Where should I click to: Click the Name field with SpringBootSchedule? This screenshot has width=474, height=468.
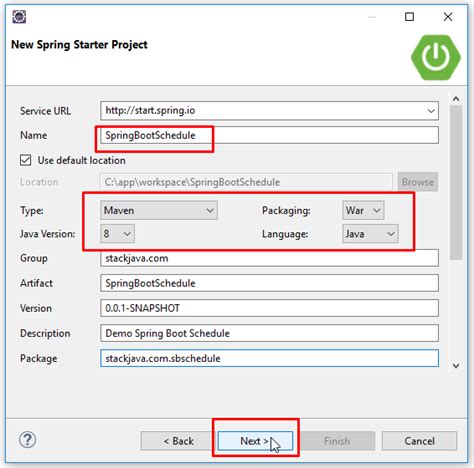269,135
